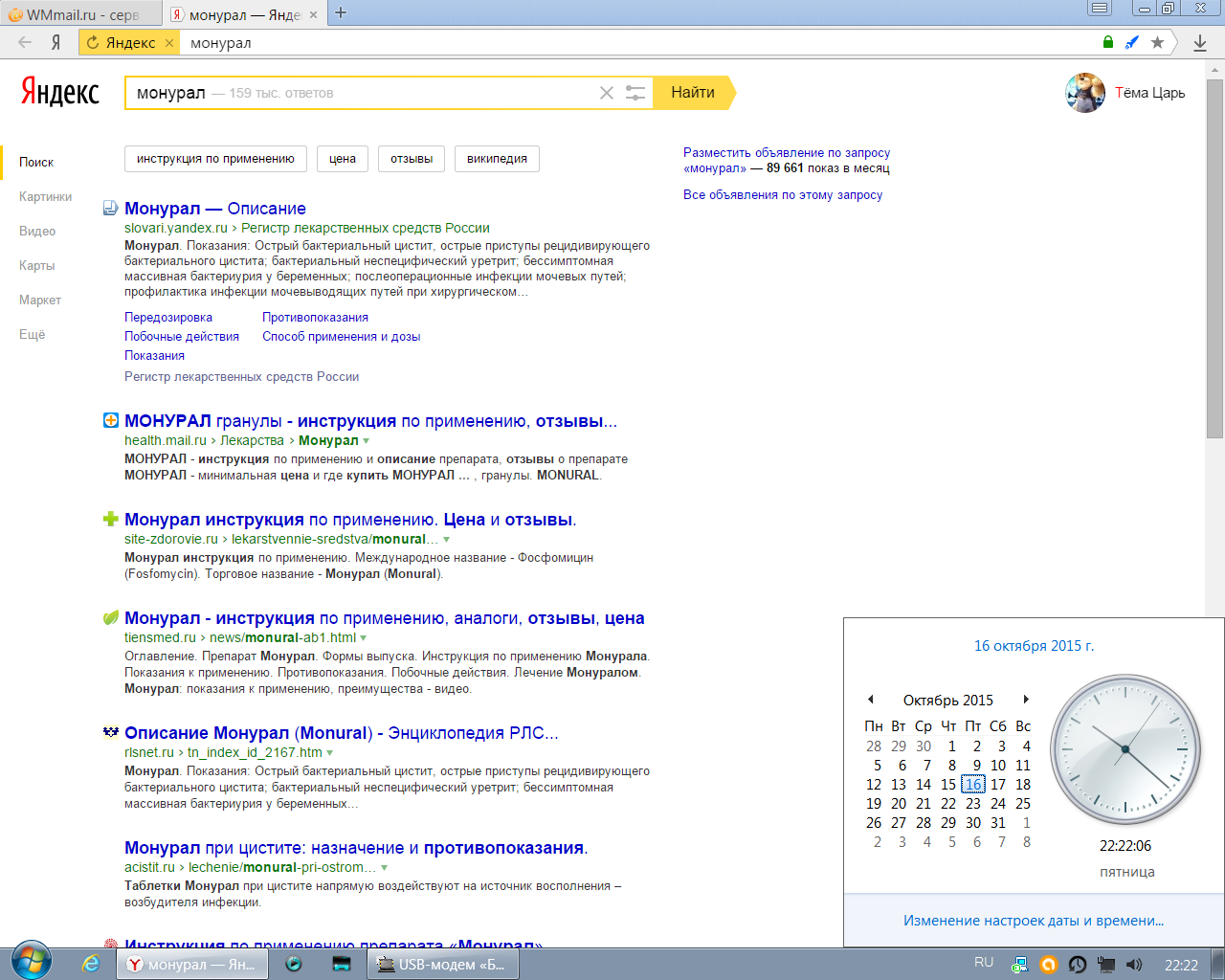Select the Поиск section
This screenshot has width=1225, height=980.
point(36,162)
